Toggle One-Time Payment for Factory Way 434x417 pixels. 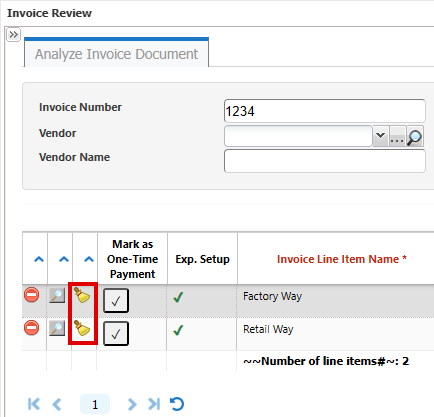pyautogui.click(x=116, y=301)
